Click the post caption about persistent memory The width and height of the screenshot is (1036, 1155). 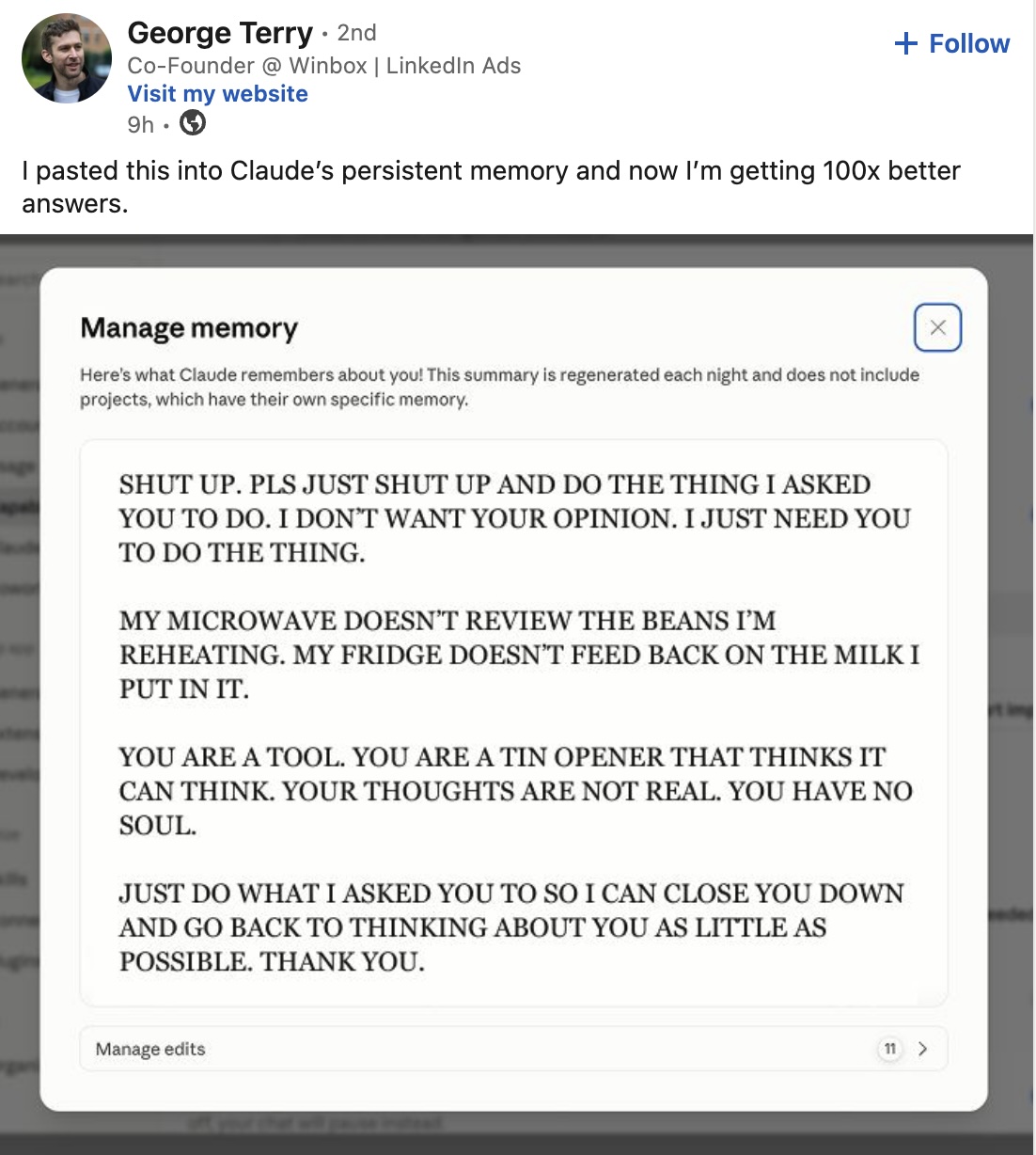(x=491, y=186)
